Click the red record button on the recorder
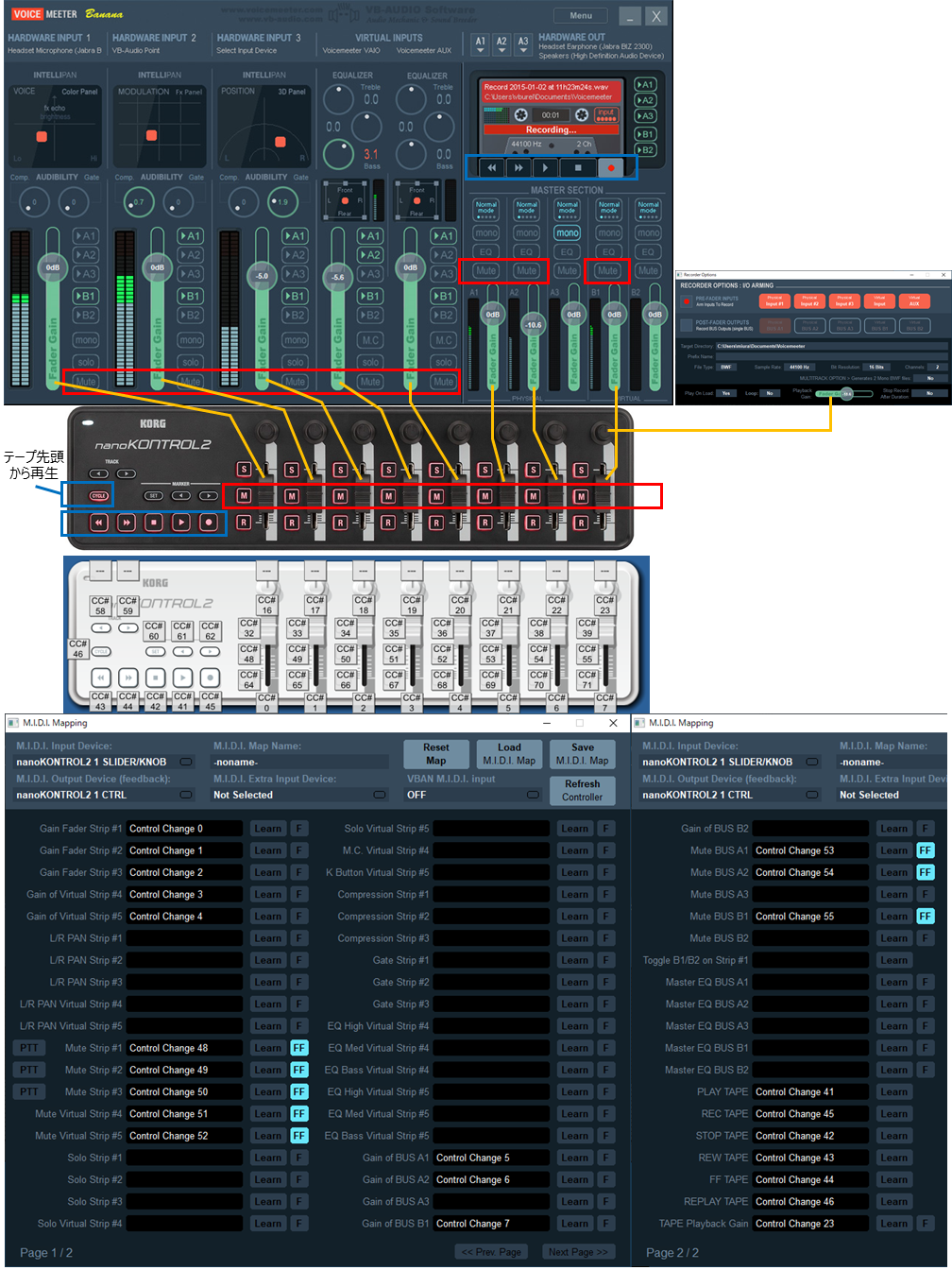Image resolution: width=952 pixels, height=1270 pixels. point(611,167)
